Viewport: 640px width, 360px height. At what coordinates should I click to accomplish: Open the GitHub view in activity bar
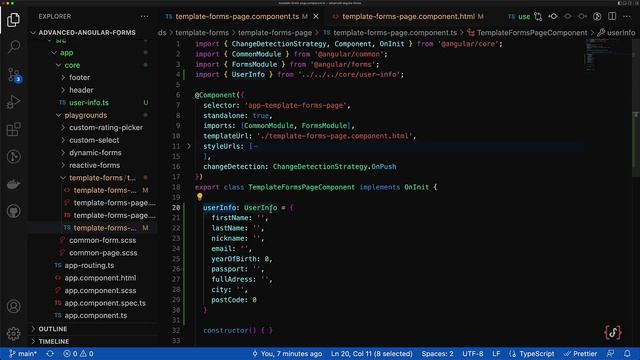tap(13, 211)
